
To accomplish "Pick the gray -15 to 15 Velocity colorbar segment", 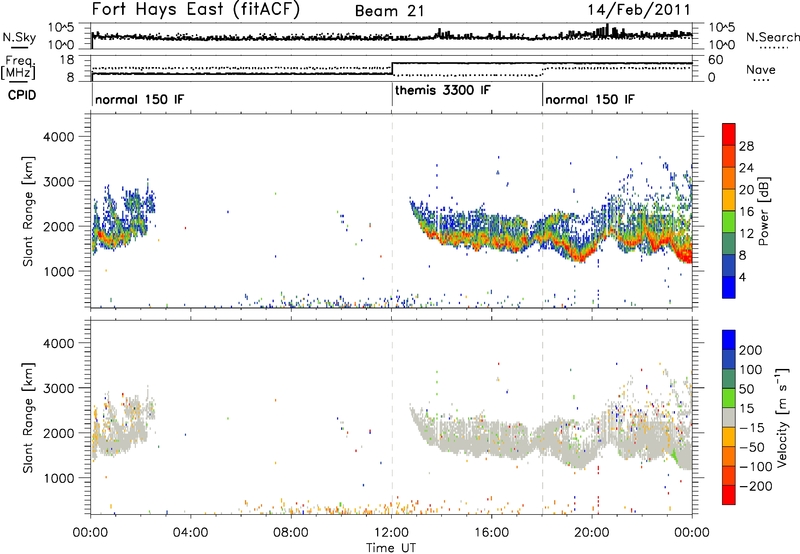I will 729,417.
